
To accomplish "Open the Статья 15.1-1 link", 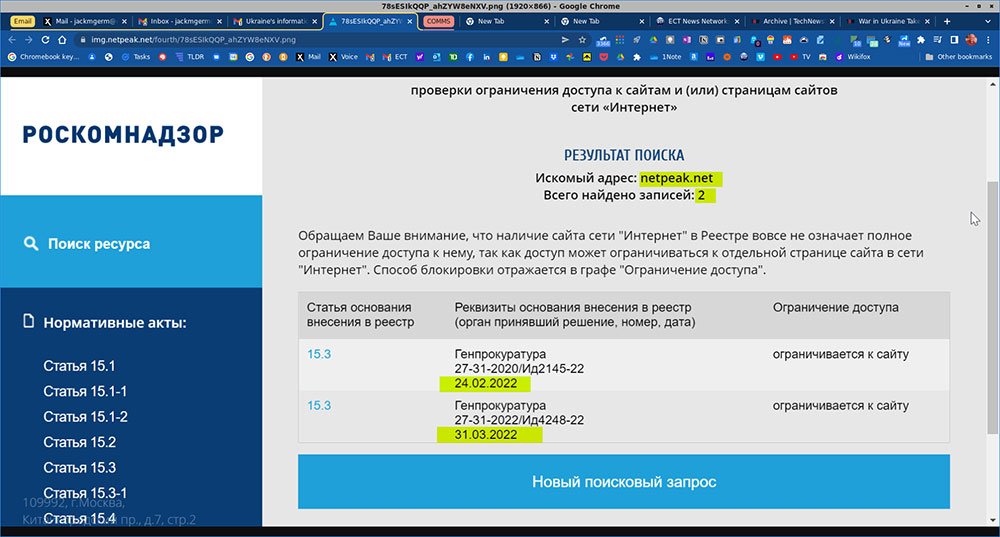I will coord(85,391).
